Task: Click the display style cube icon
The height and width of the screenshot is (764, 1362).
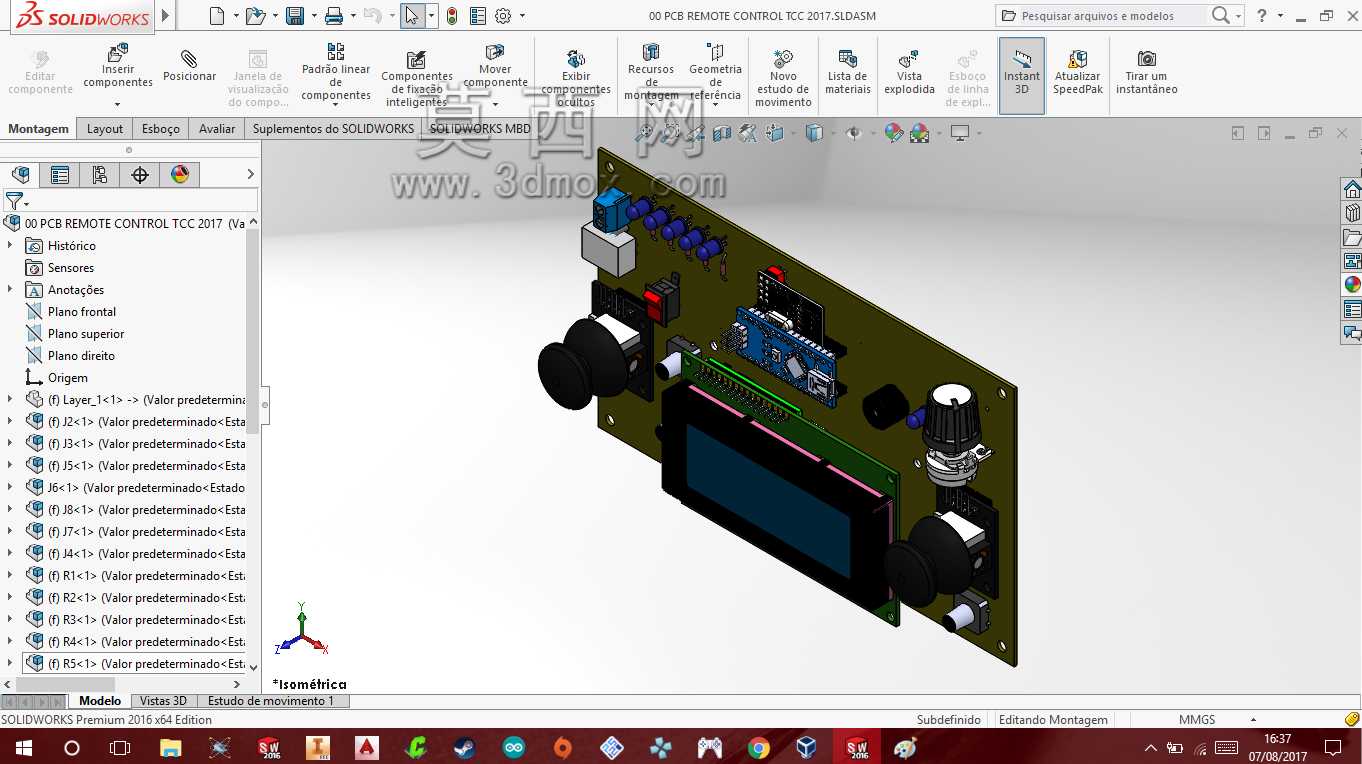Action: pyautogui.click(x=814, y=133)
